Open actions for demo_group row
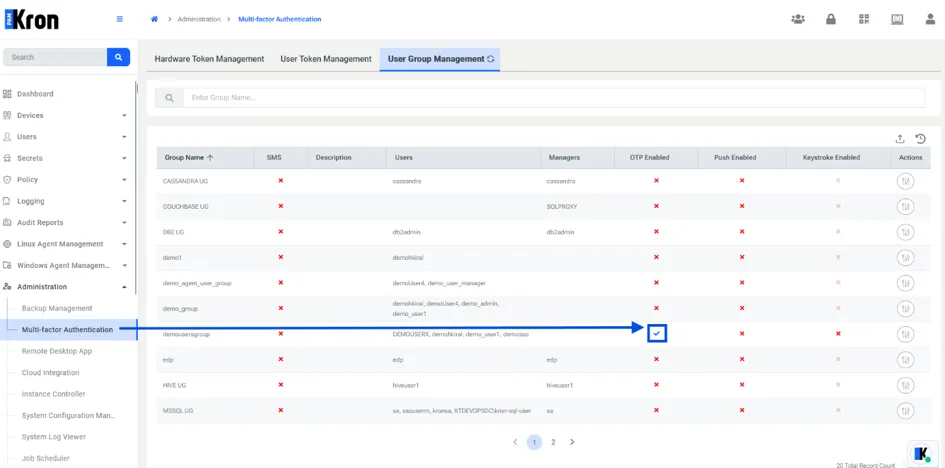Screen dimensions: 945x468 (905, 308)
